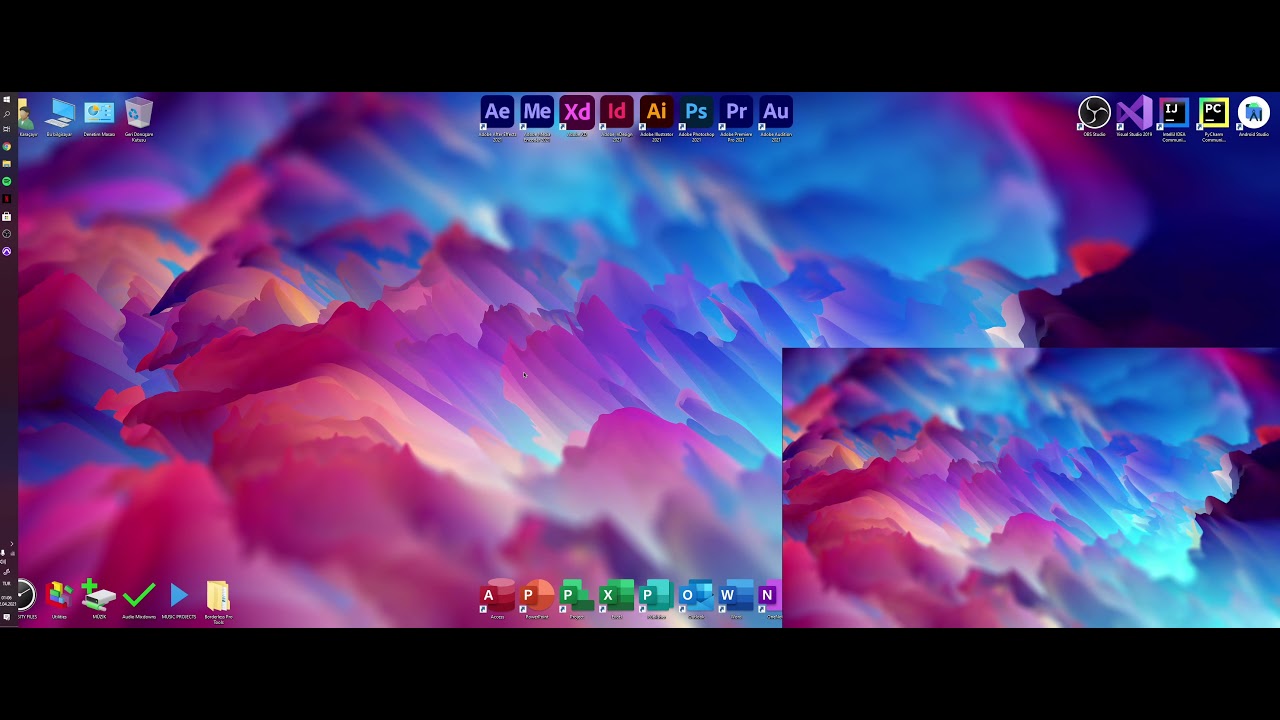Open Geri Dönüşüm Kutusu recycle bin
The height and width of the screenshot is (720, 1280).
tap(139, 119)
